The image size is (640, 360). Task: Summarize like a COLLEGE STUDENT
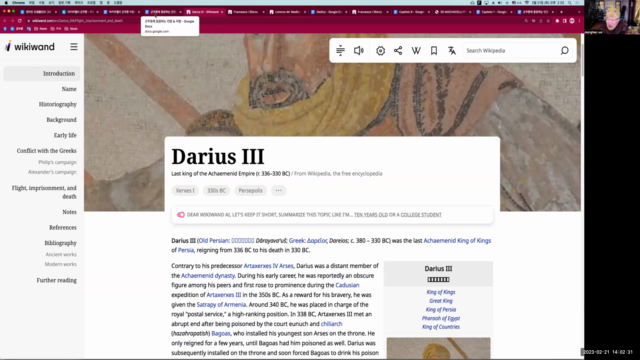point(421,215)
